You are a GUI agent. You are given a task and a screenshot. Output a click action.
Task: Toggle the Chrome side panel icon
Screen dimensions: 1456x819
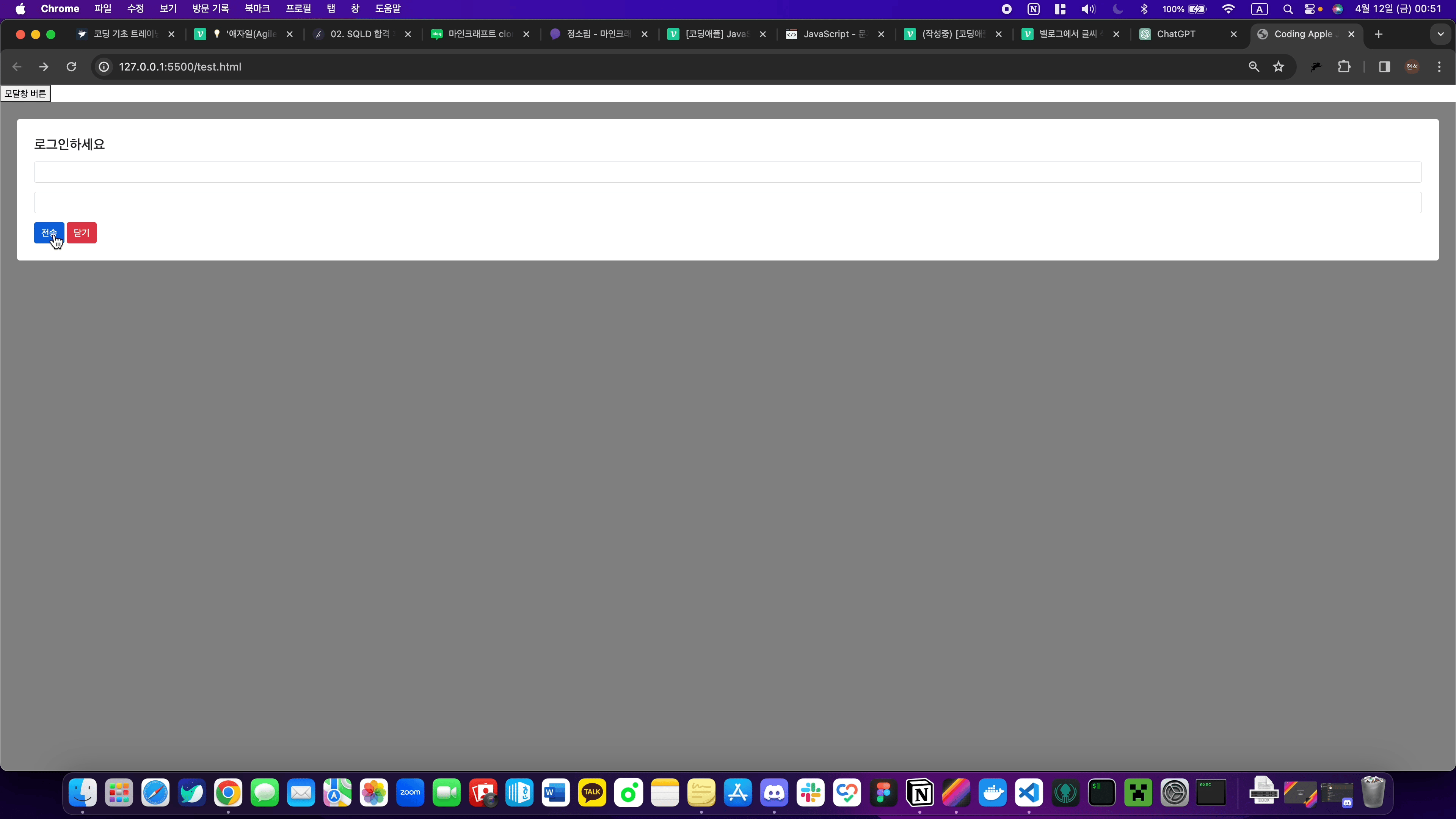click(x=1384, y=67)
